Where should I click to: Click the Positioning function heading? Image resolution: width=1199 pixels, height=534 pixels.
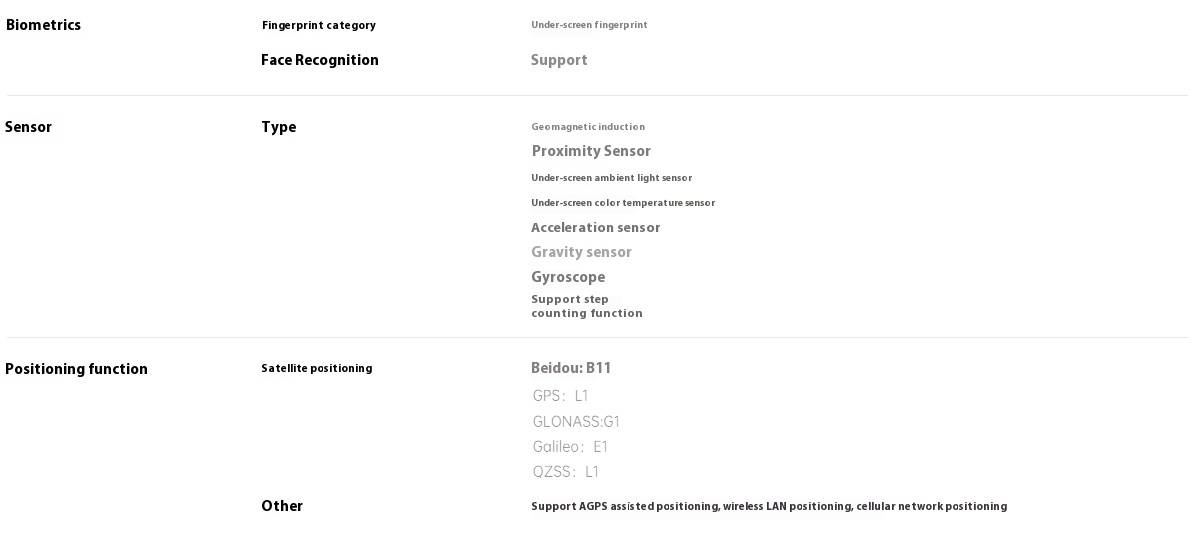76,370
